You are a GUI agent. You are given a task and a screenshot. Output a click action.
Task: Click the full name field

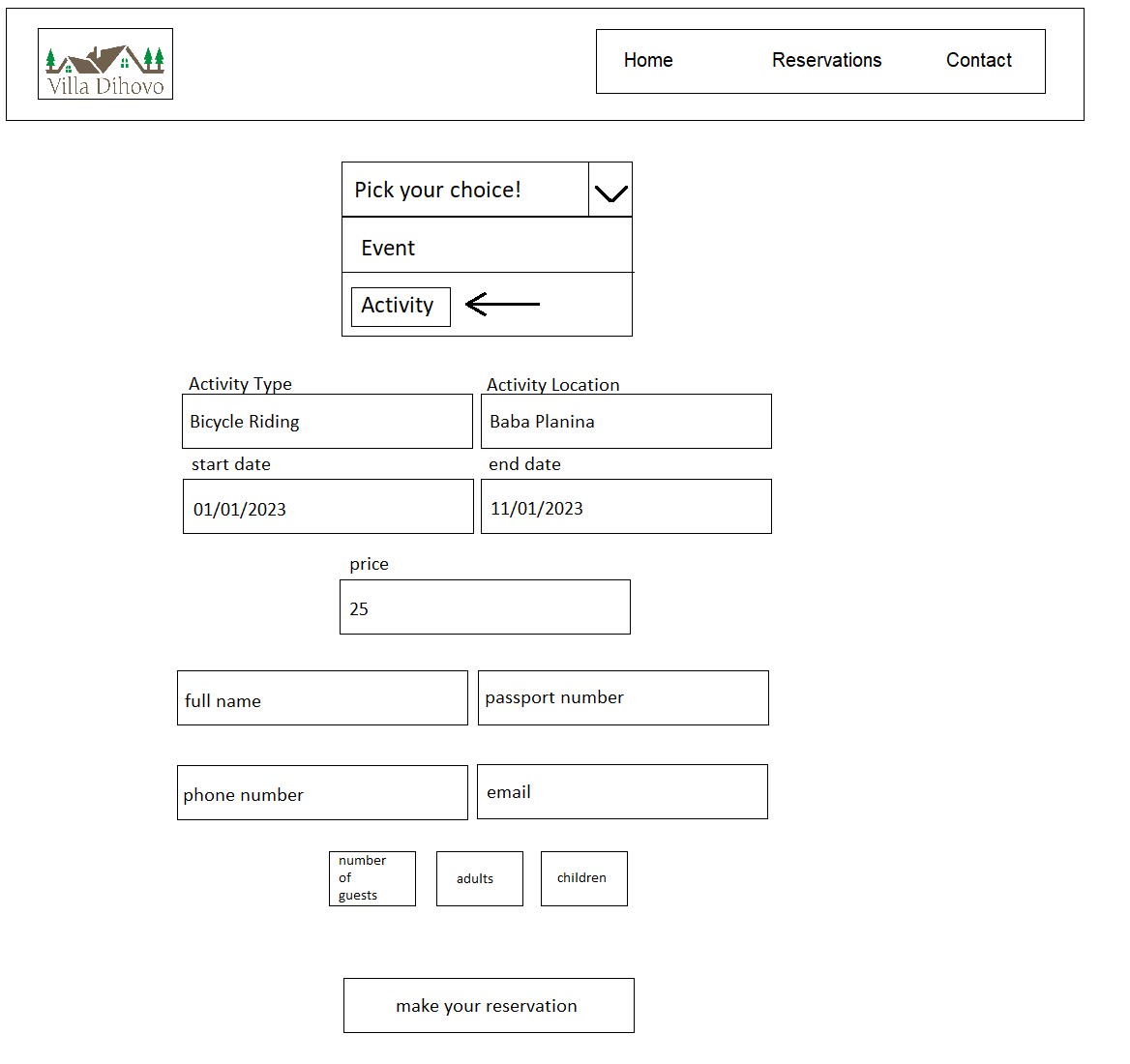pos(322,698)
